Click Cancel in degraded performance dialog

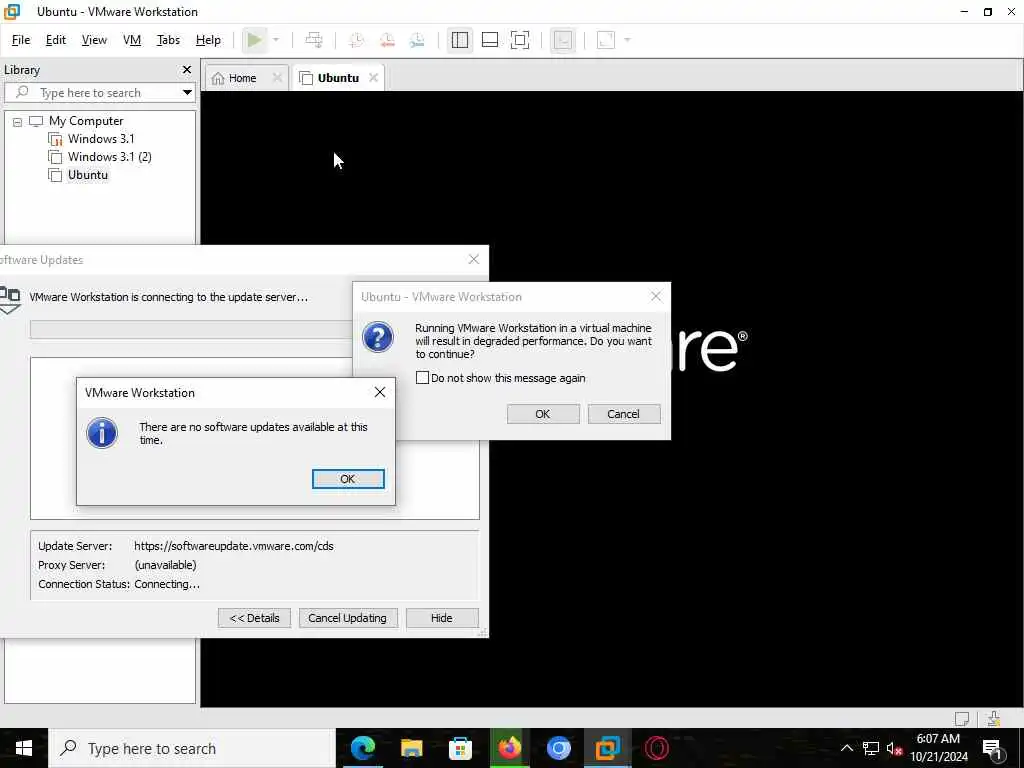click(x=624, y=414)
